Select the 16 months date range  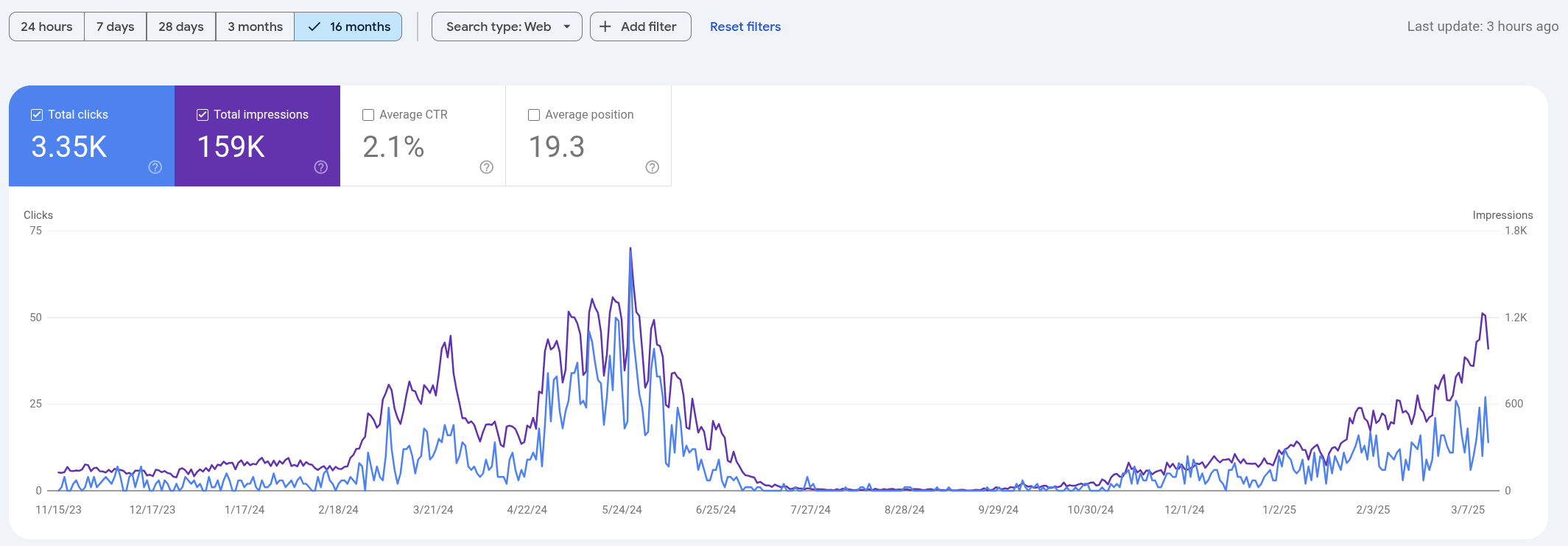coord(348,27)
